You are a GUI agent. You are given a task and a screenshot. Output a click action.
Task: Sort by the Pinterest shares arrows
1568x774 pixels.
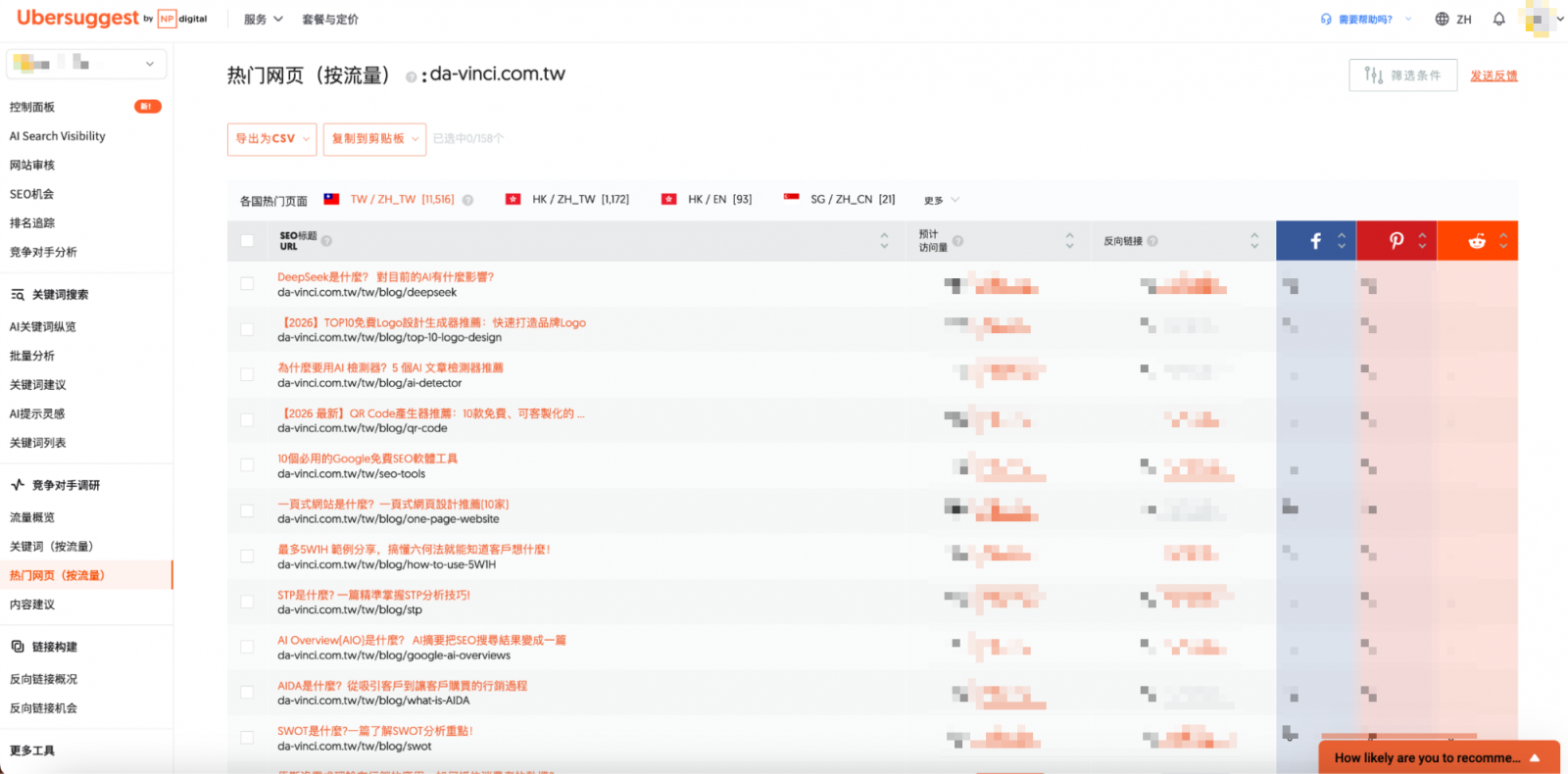1422,241
